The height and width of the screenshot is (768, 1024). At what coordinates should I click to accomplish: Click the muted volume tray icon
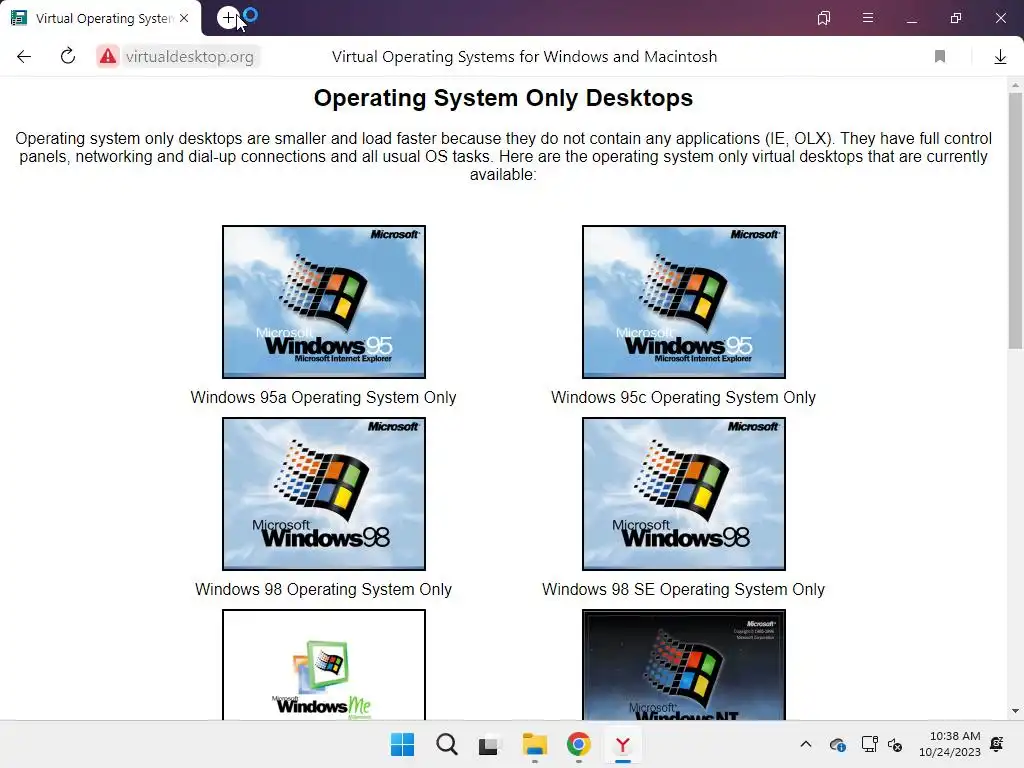point(895,744)
